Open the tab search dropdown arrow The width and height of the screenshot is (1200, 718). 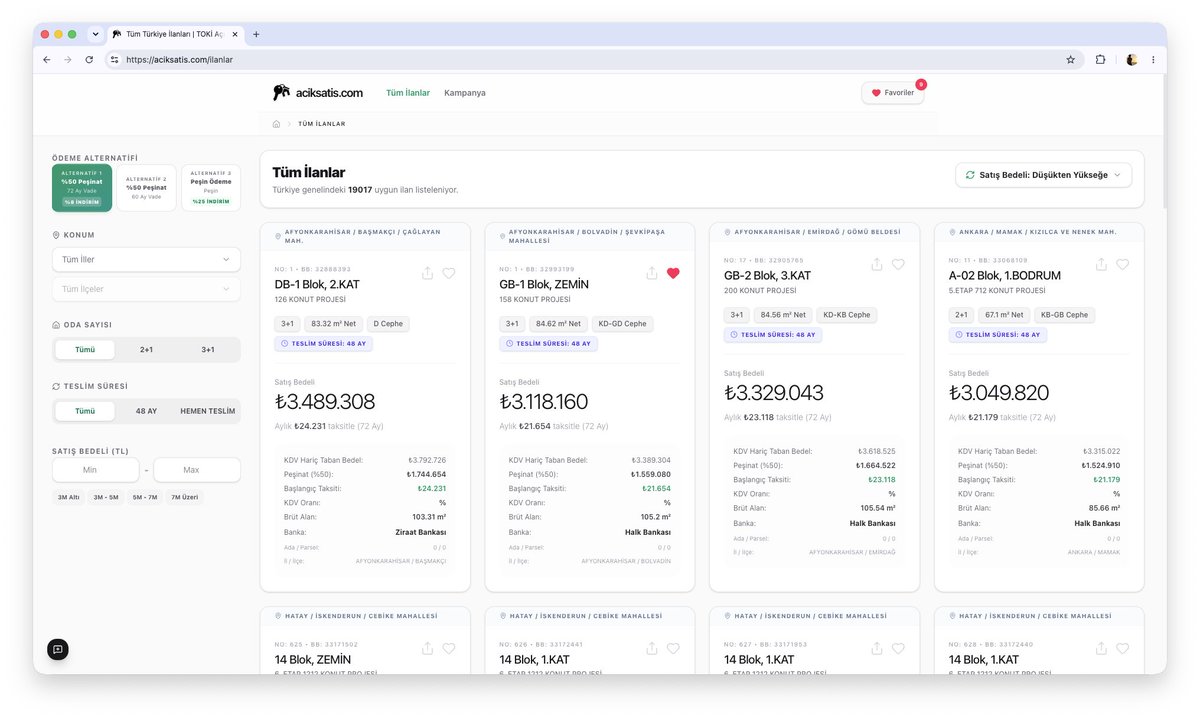(95, 34)
